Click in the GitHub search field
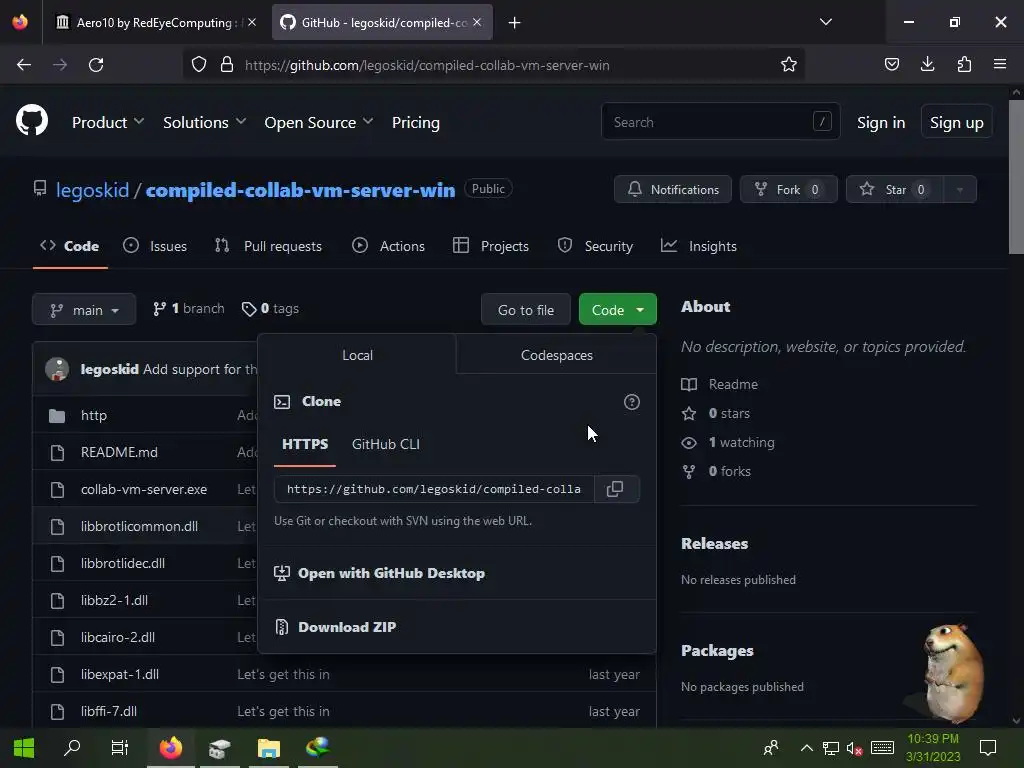1024x768 pixels. [x=720, y=121]
